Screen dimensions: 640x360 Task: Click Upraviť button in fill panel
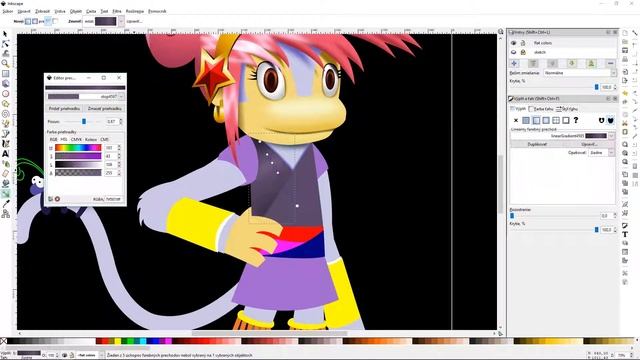tap(589, 144)
